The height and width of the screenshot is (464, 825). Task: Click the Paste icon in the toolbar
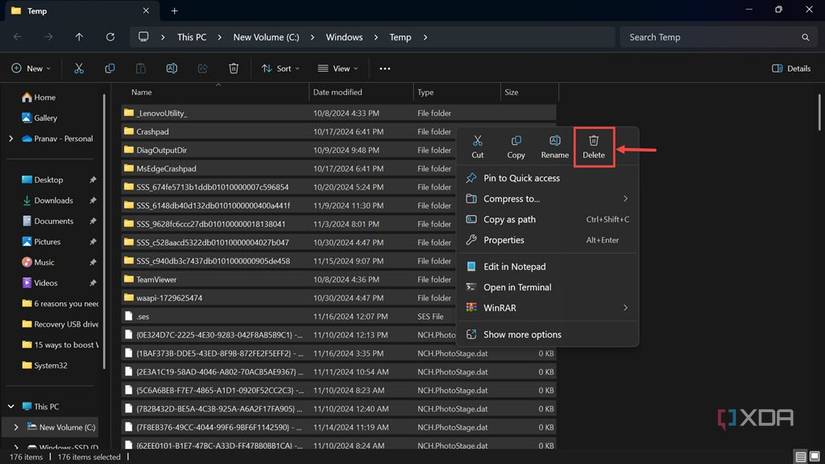[x=140, y=68]
